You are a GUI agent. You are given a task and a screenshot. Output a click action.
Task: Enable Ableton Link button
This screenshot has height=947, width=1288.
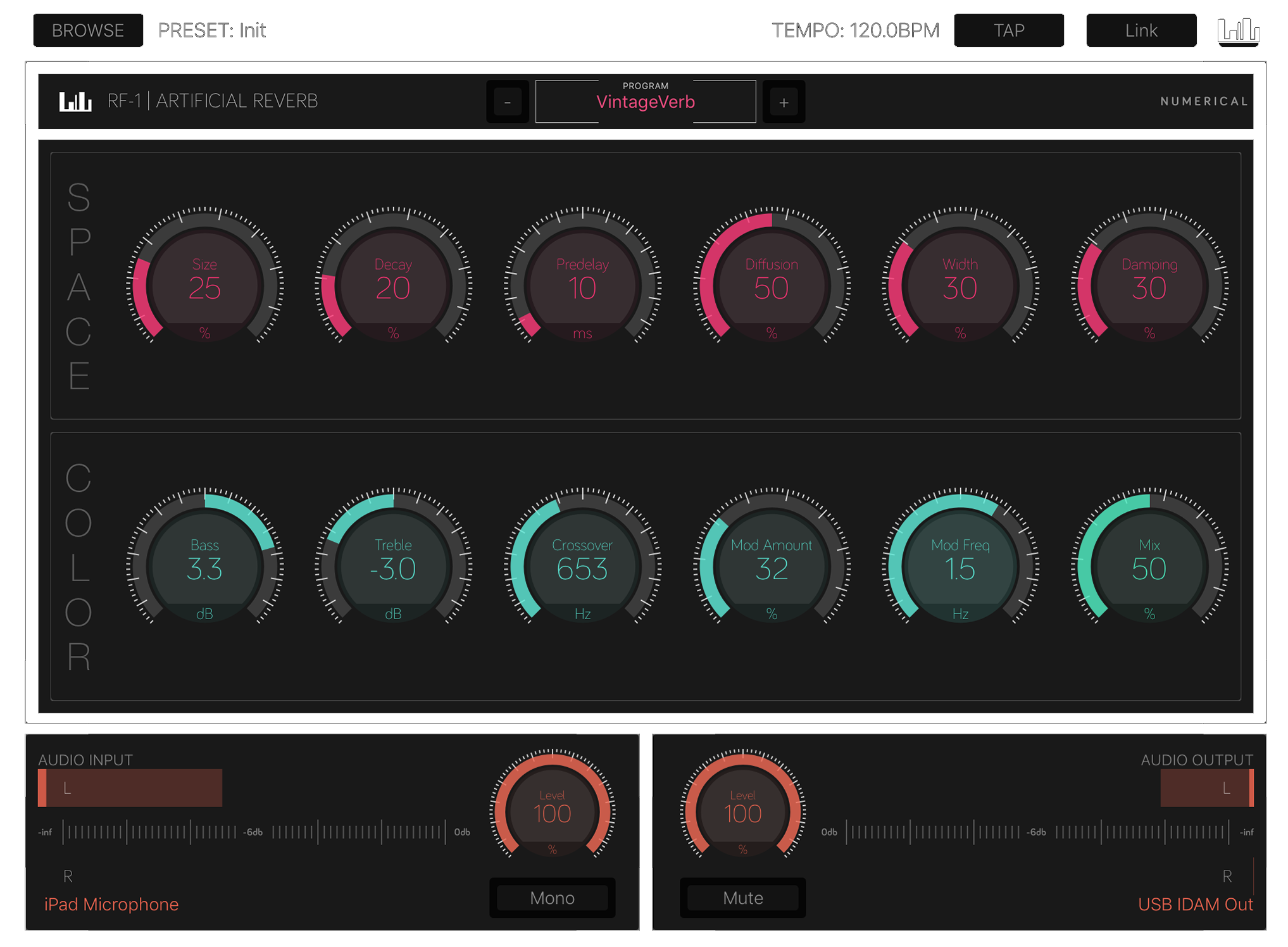click(1141, 30)
